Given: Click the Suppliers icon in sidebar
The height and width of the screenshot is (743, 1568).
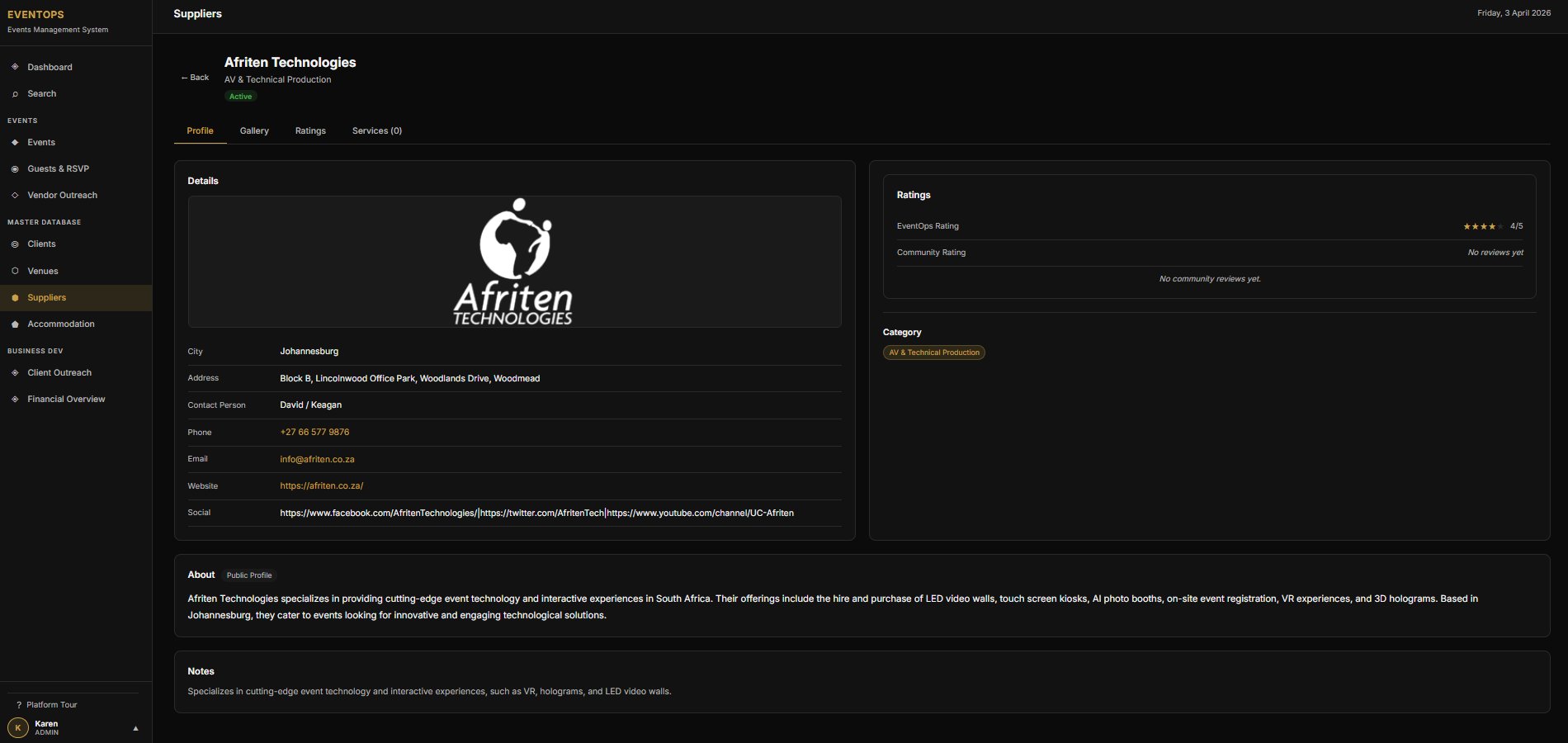Looking at the screenshot, I should 15,298.
